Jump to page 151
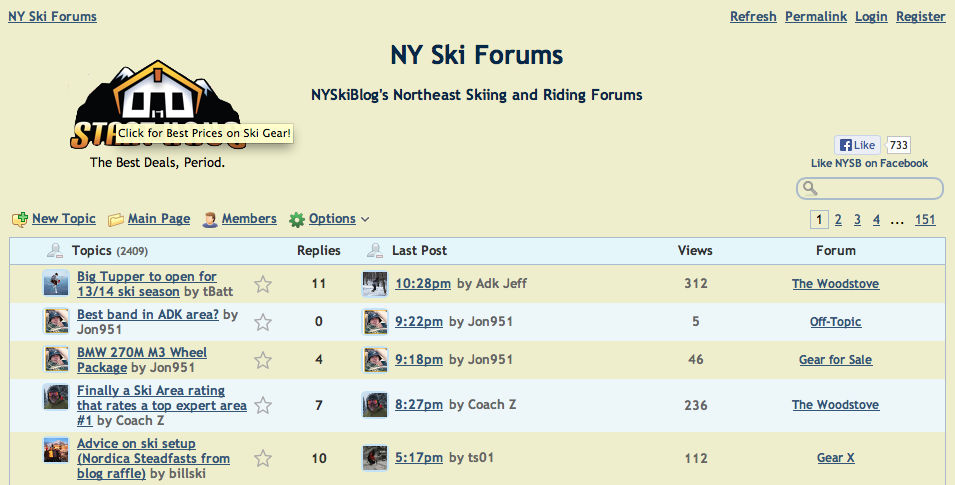The height and width of the screenshot is (485, 955). click(925, 220)
